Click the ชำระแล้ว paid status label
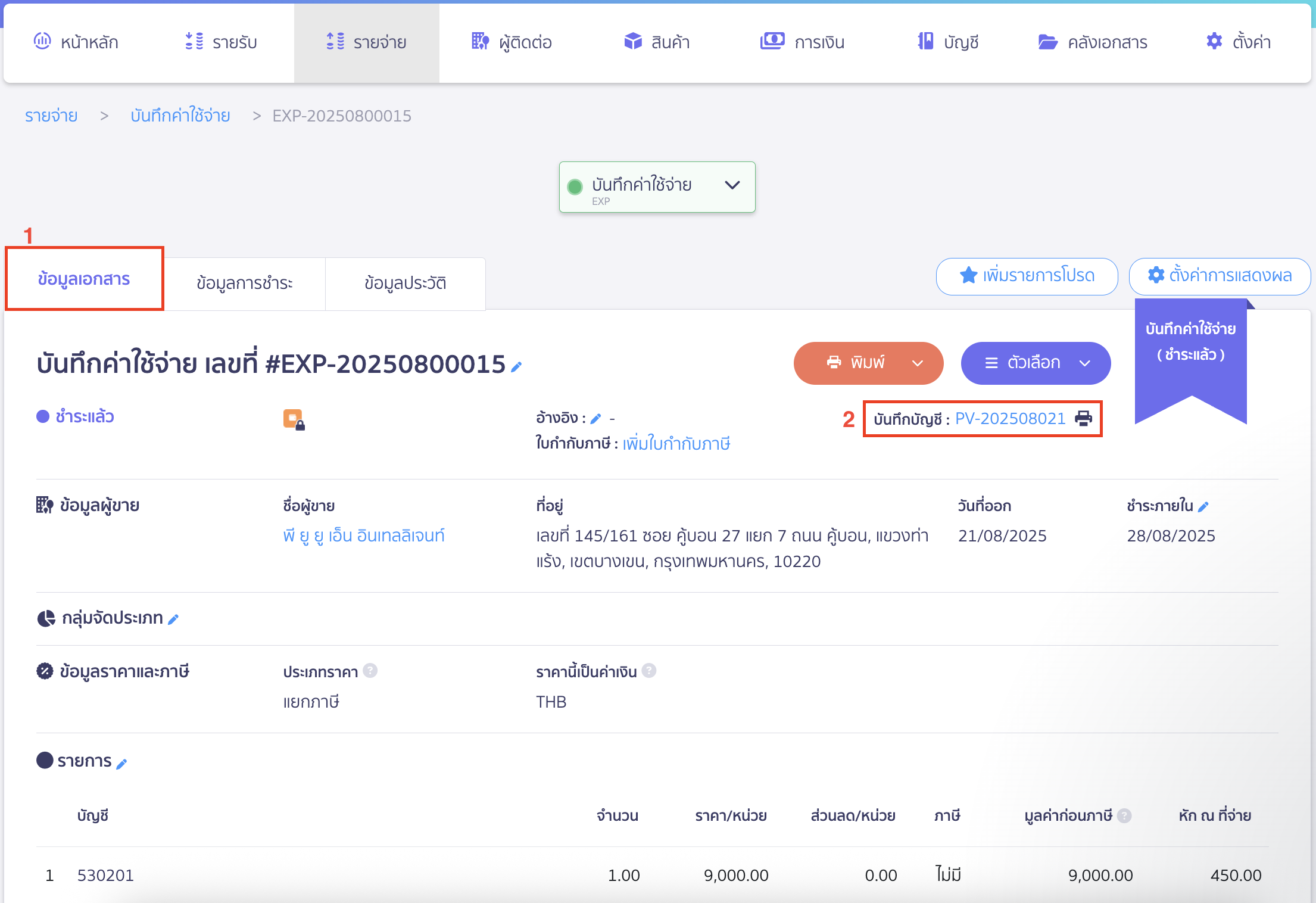The width and height of the screenshot is (1316, 903). (85, 416)
